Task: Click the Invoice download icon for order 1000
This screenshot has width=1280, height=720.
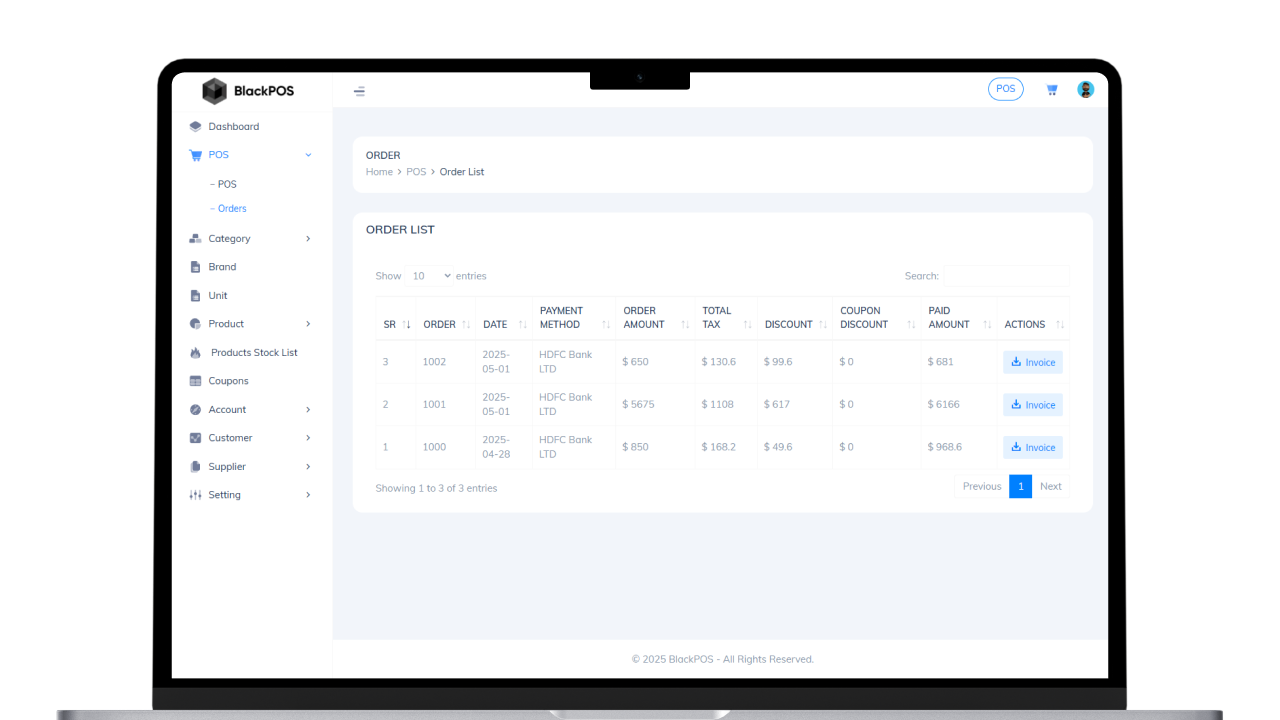Action: [1018, 447]
